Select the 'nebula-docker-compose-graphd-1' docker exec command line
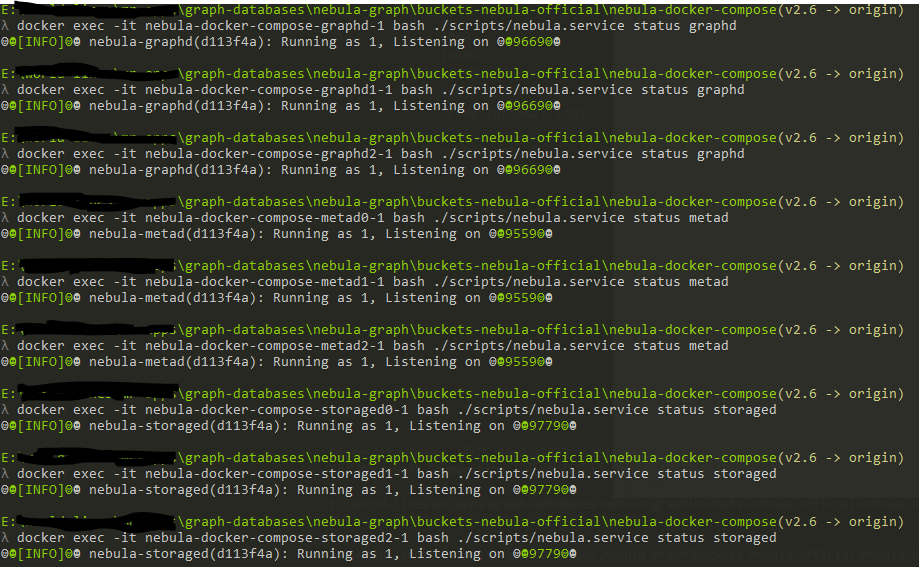The image size is (919, 567). click(x=369, y=26)
